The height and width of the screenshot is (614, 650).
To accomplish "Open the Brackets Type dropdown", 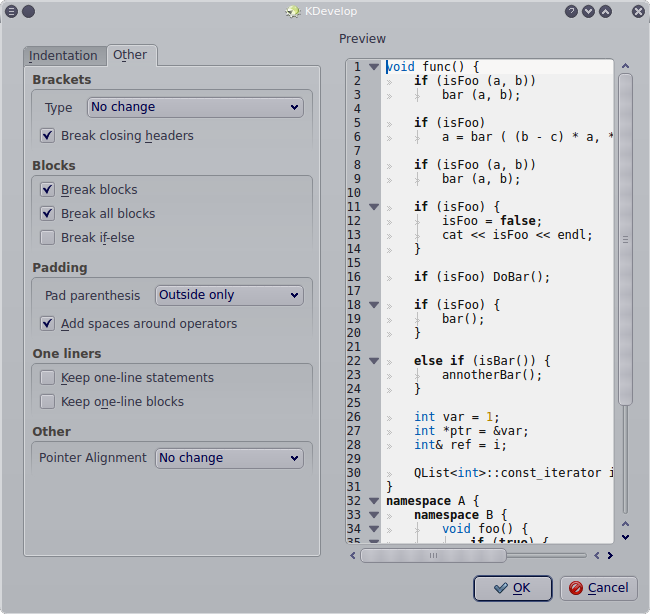I will point(195,107).
